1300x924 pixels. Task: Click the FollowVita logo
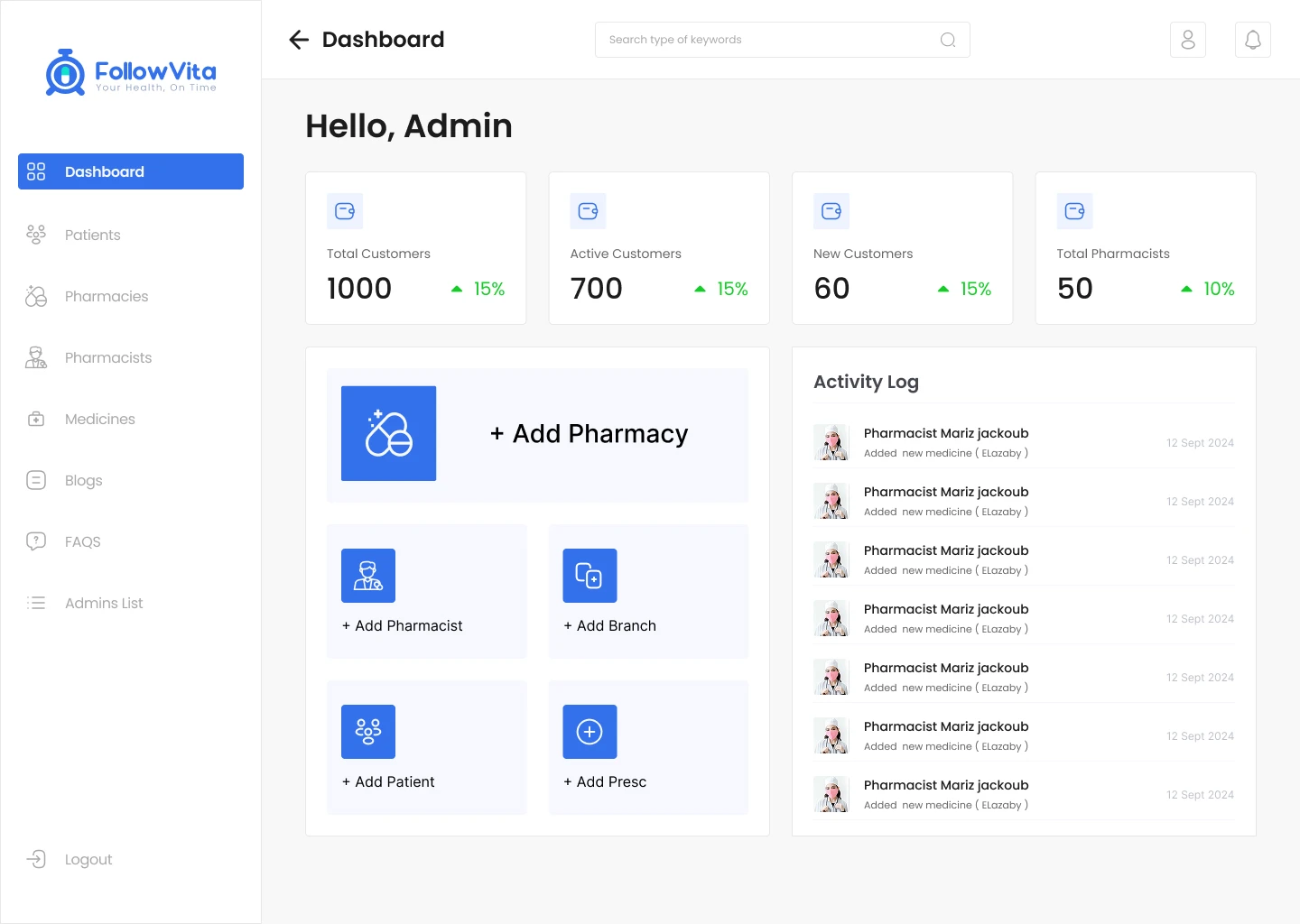[x=131, y=72]
